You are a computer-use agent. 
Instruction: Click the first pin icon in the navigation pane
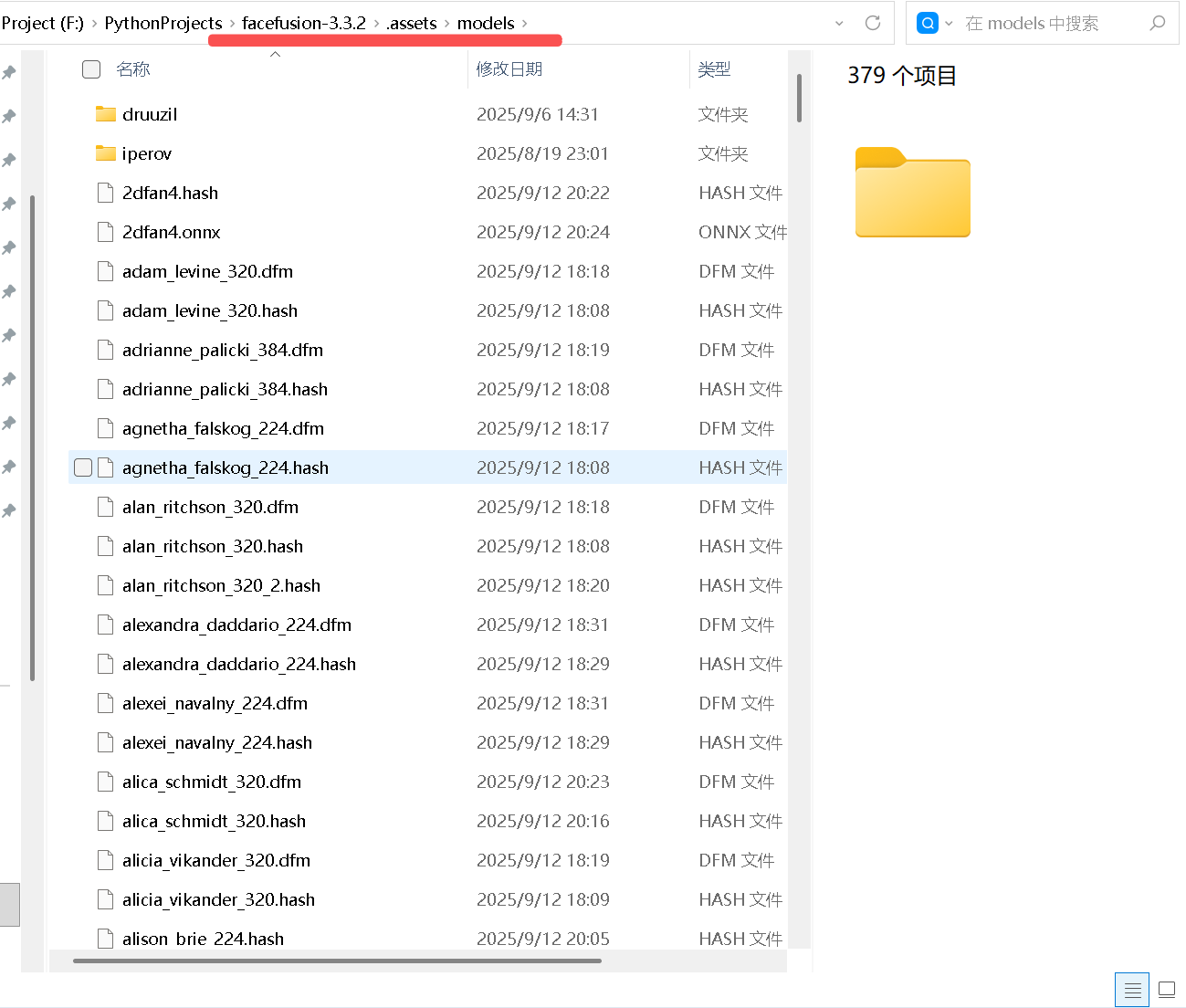tap(9, 72)
